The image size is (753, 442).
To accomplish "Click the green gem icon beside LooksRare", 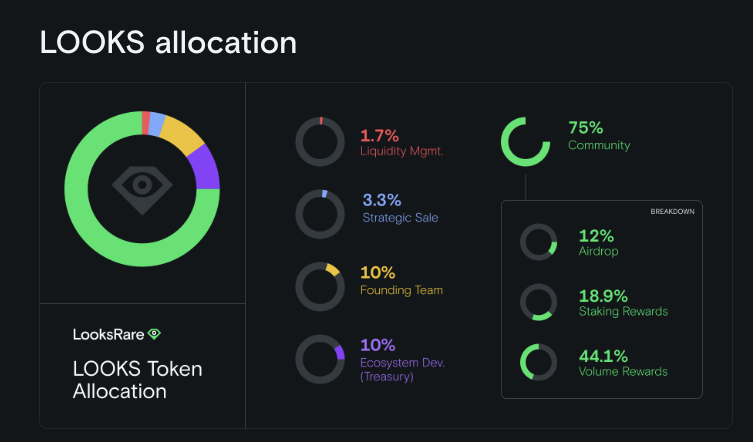I will (x=154, y=334).
